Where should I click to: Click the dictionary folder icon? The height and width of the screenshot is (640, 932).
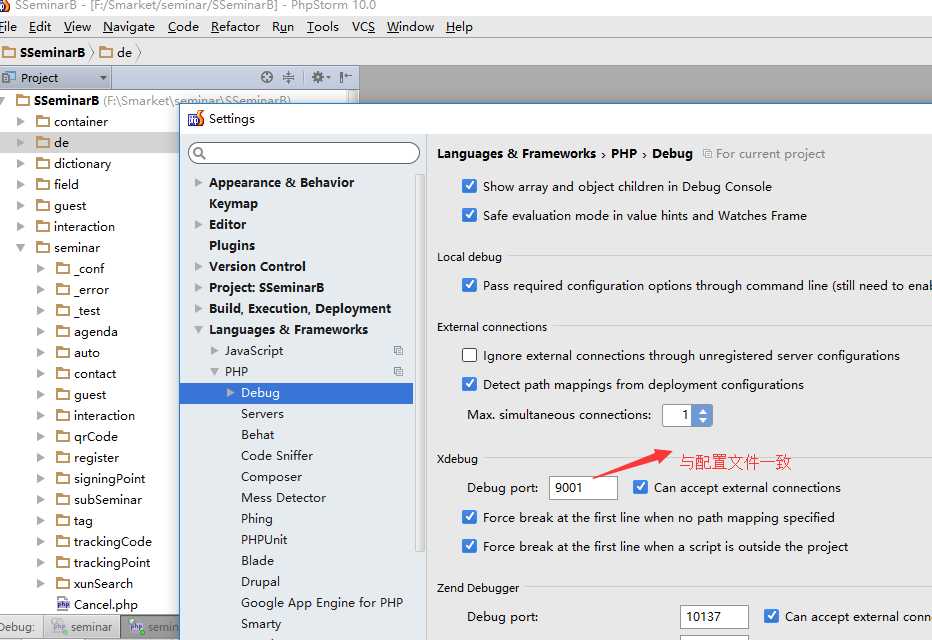tap(42, 163)
